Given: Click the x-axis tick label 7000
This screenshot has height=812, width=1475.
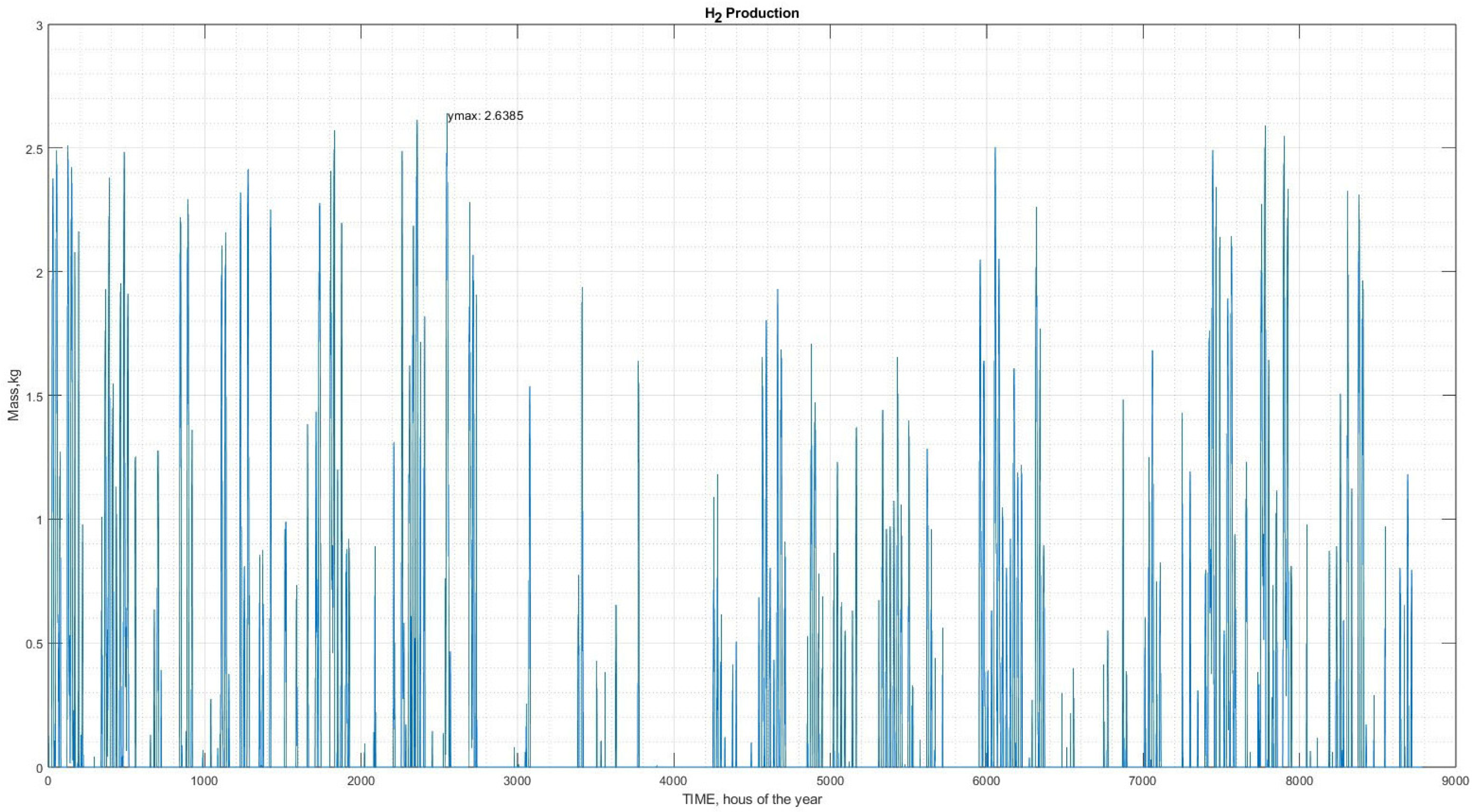Looking at the screenshot, I should [1143, 781].
